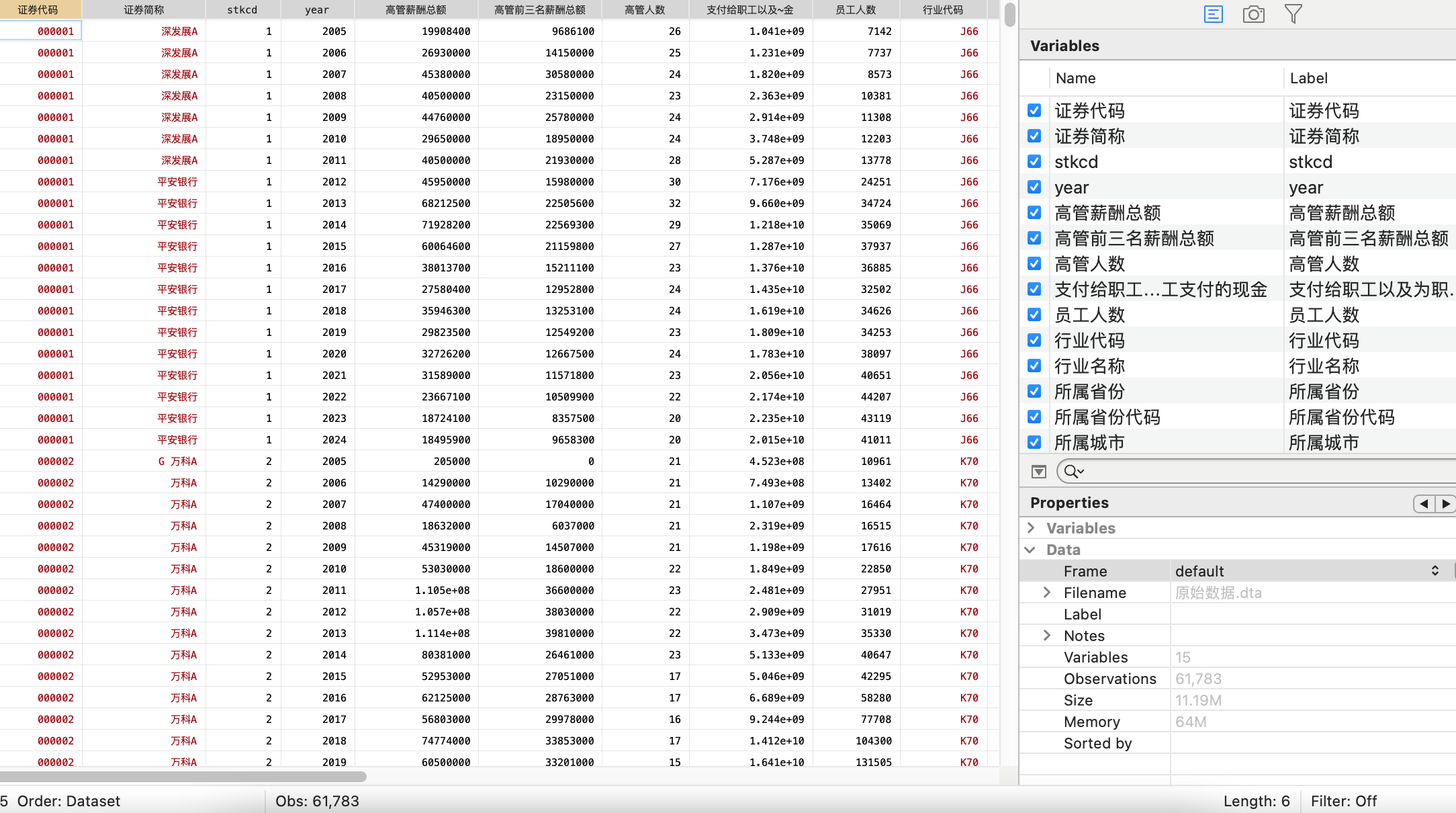The height and width of the screenshot is (813, 1456).
Task: Uncheck the 员工人数 variable checkbox
Action: coord(1034,315)
